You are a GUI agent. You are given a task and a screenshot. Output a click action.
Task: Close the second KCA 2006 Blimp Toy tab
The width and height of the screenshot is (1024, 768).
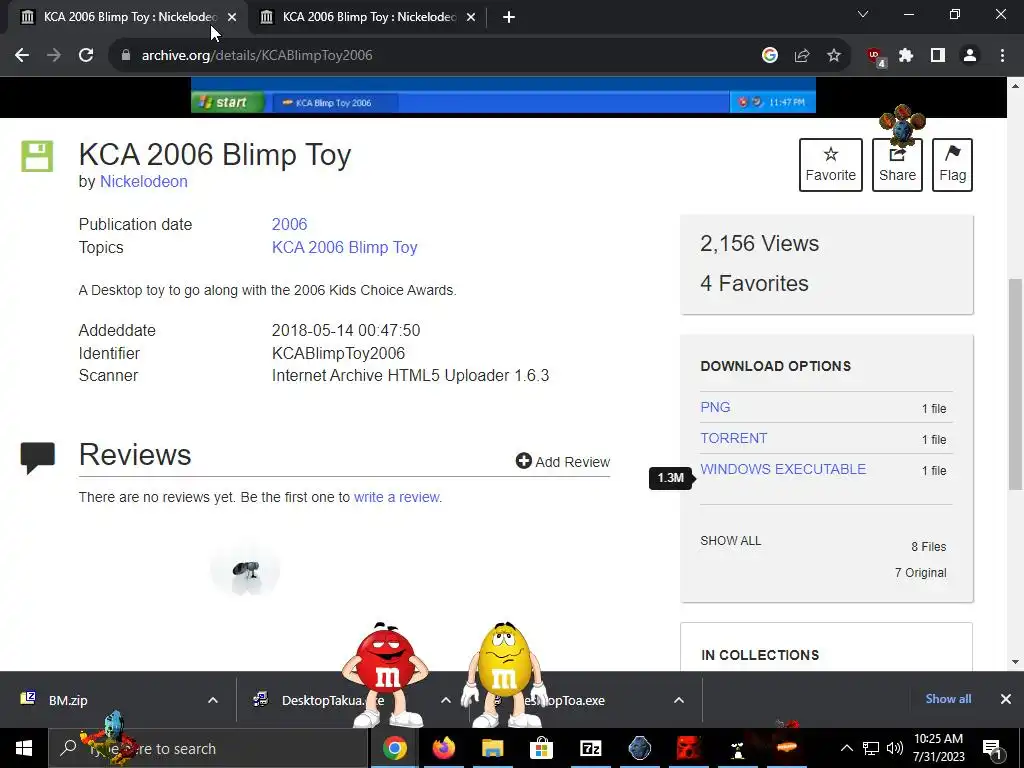click(x=471, y=17)
